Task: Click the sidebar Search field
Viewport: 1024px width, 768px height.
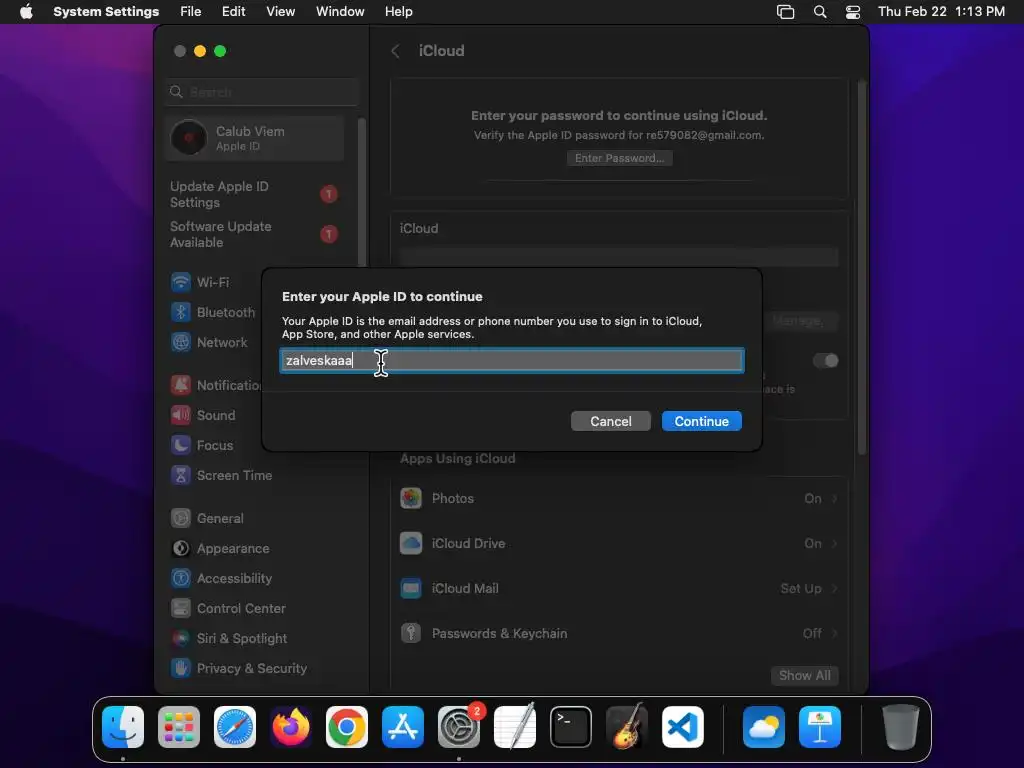Action: [x=262, y=92]
